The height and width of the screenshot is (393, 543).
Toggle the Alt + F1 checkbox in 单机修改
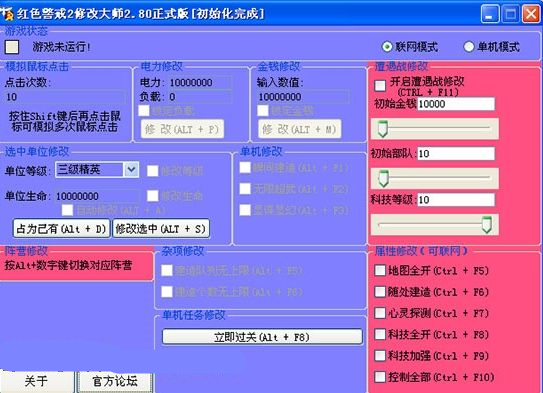click(245, 168)
